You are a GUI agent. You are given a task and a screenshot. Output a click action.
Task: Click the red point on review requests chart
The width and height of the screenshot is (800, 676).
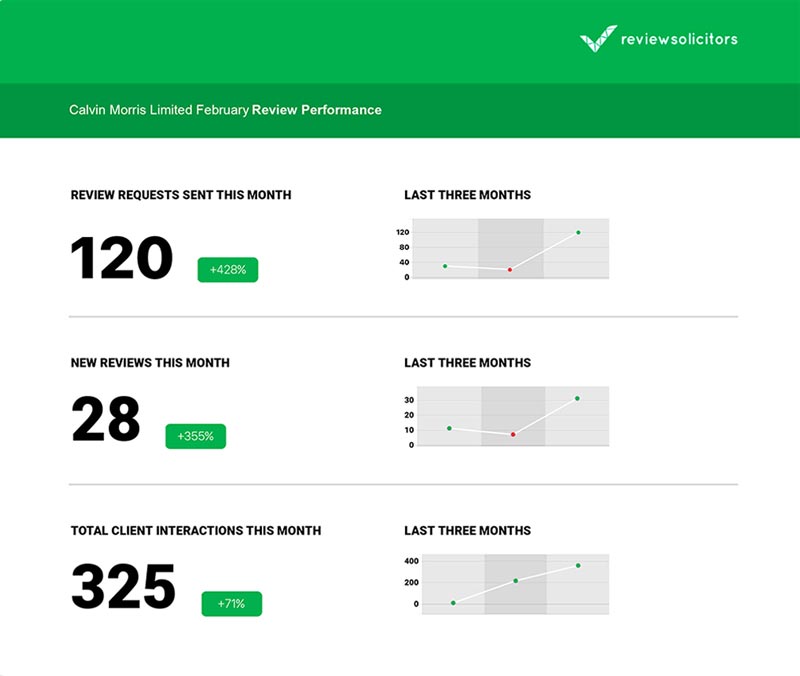point(509,269)
